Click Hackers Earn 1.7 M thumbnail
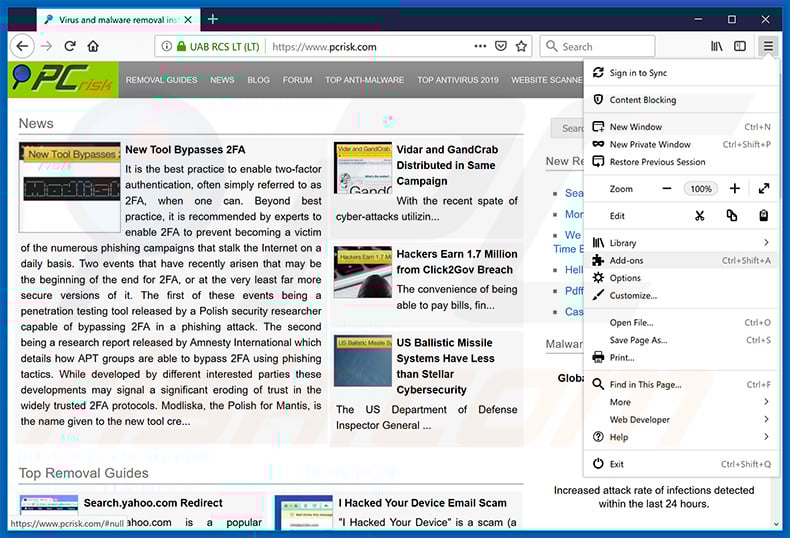 click(x=363, y=272)
